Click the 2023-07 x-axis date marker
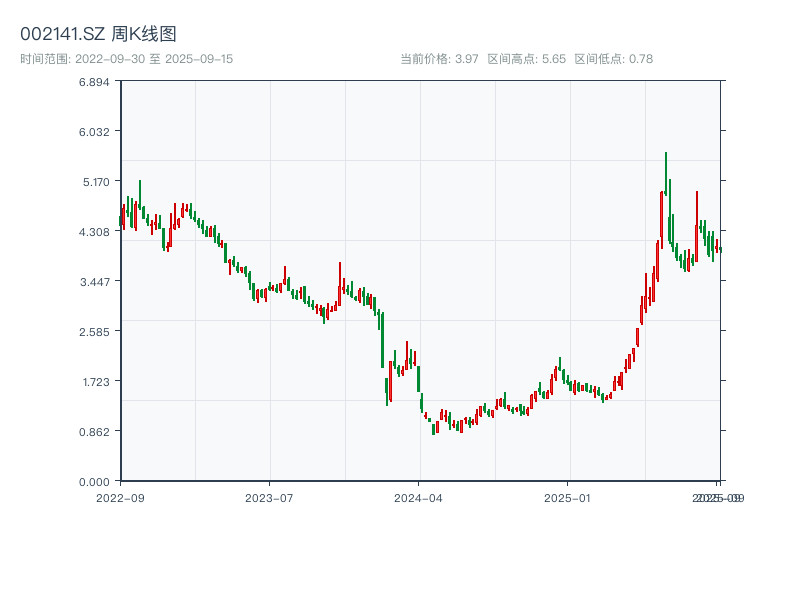 [269, 497]
